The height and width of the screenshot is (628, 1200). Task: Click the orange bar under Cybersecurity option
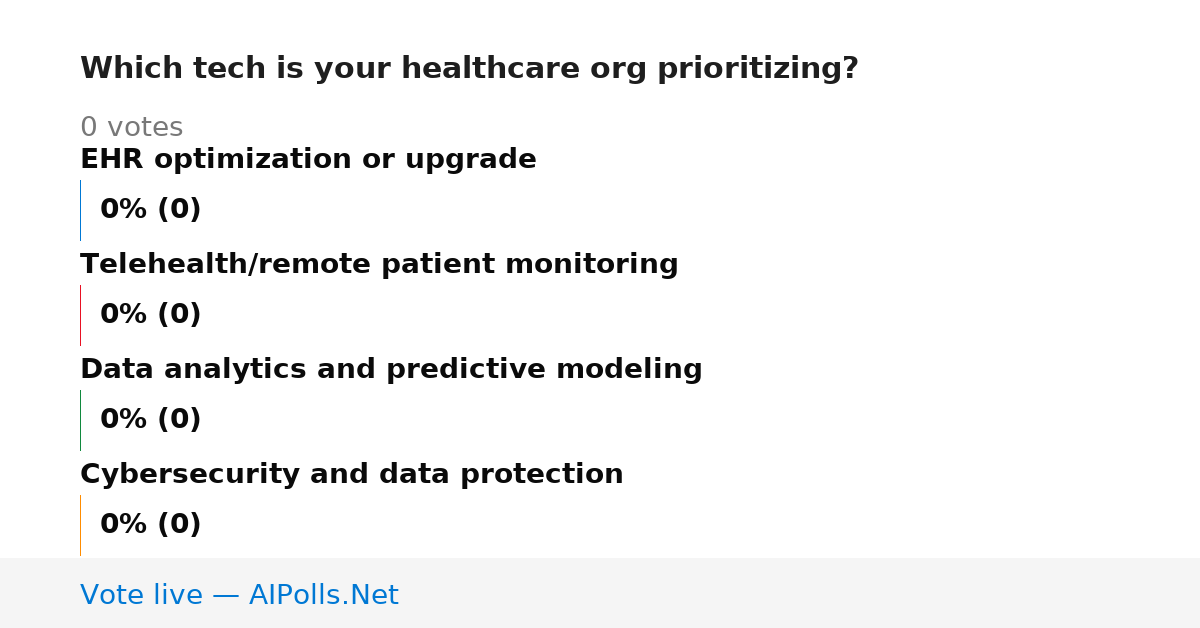pos(80,525)
